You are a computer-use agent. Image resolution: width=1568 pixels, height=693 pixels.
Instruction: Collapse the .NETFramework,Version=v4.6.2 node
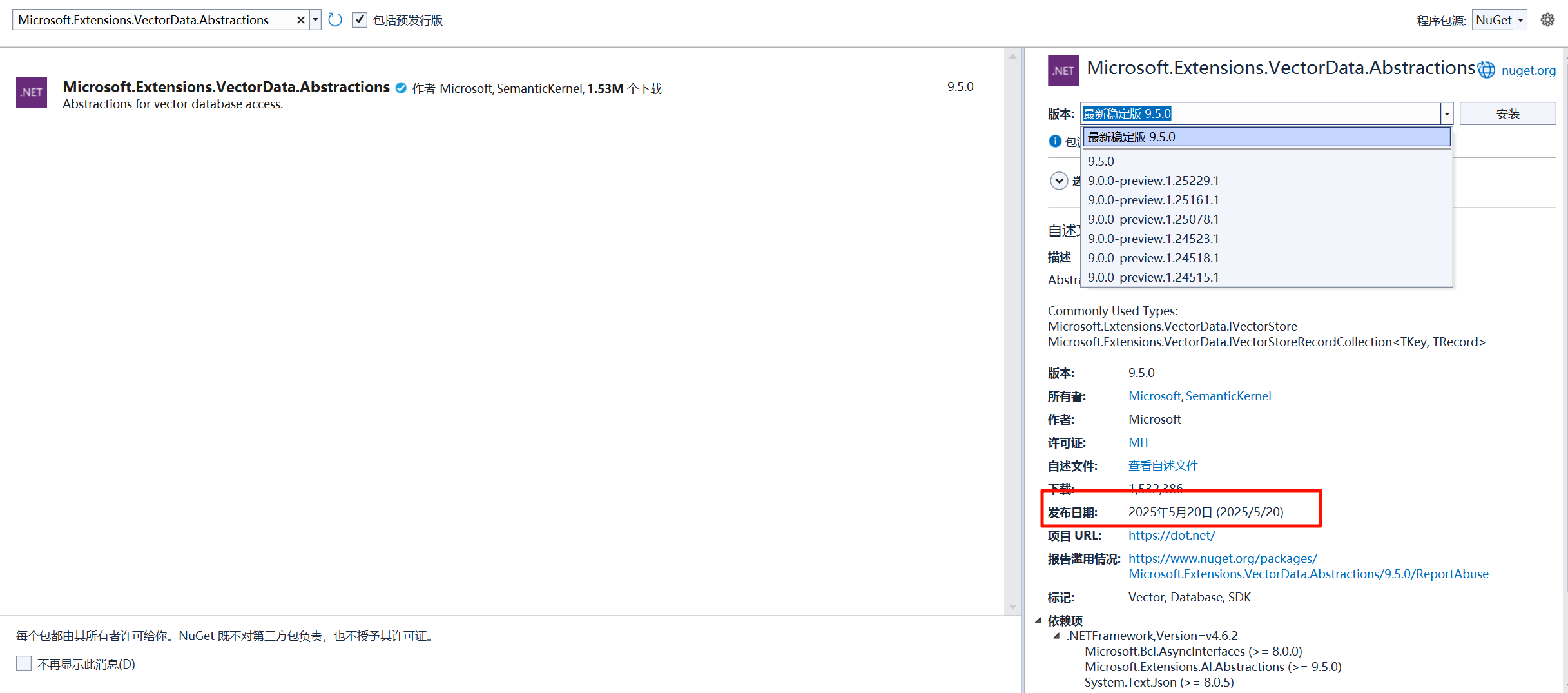[x=1056, y=636]
